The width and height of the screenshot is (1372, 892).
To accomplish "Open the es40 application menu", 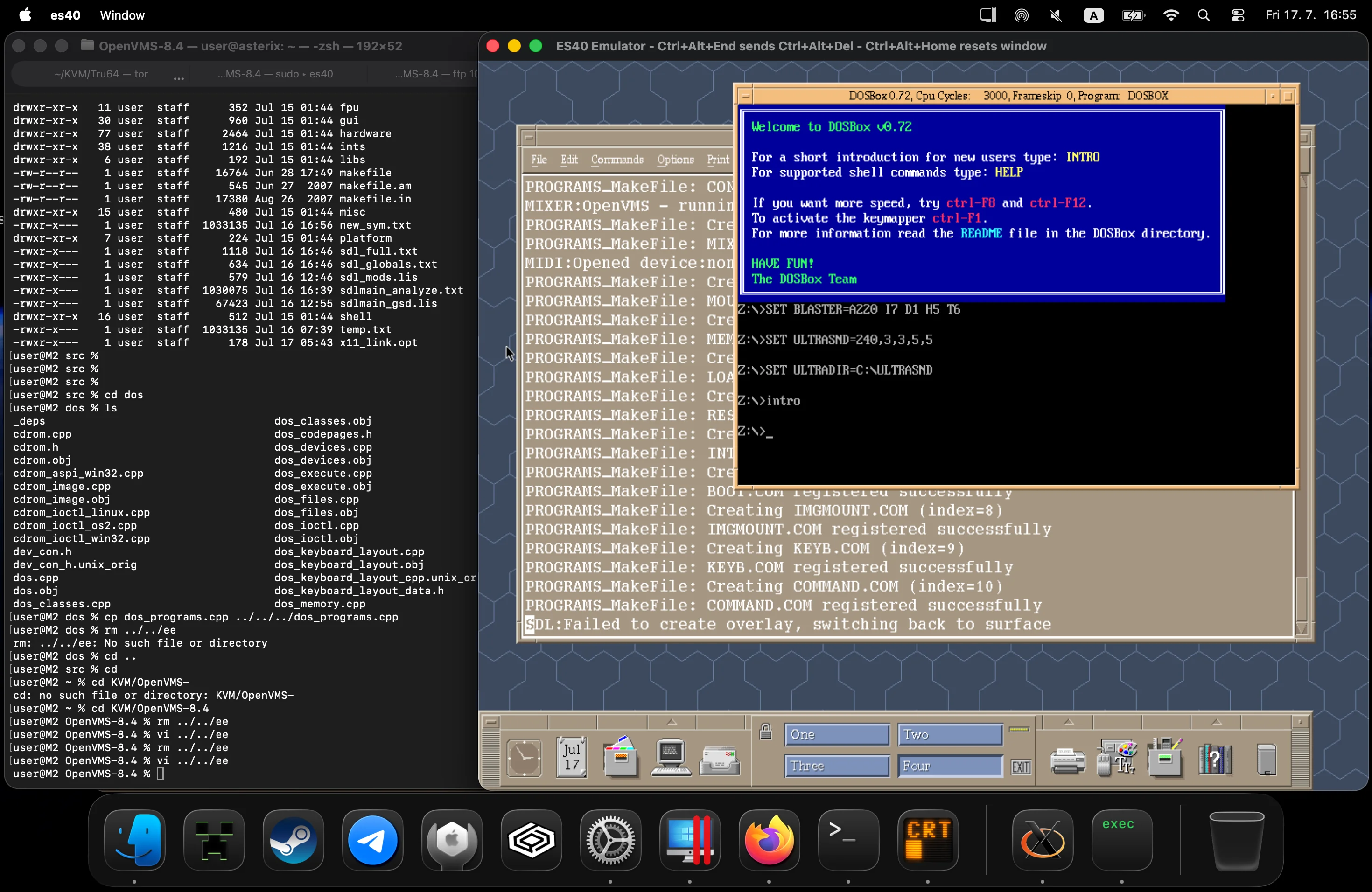I will pos(65,15).
